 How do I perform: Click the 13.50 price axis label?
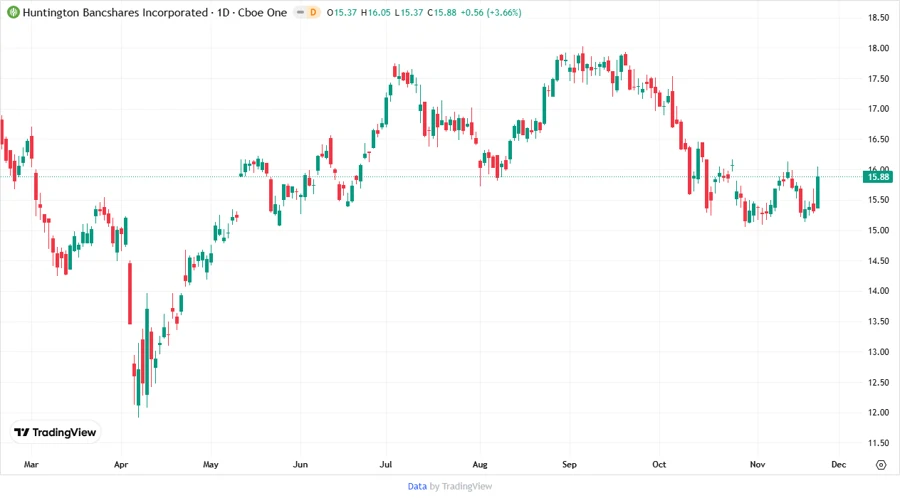tap(878, 321)
